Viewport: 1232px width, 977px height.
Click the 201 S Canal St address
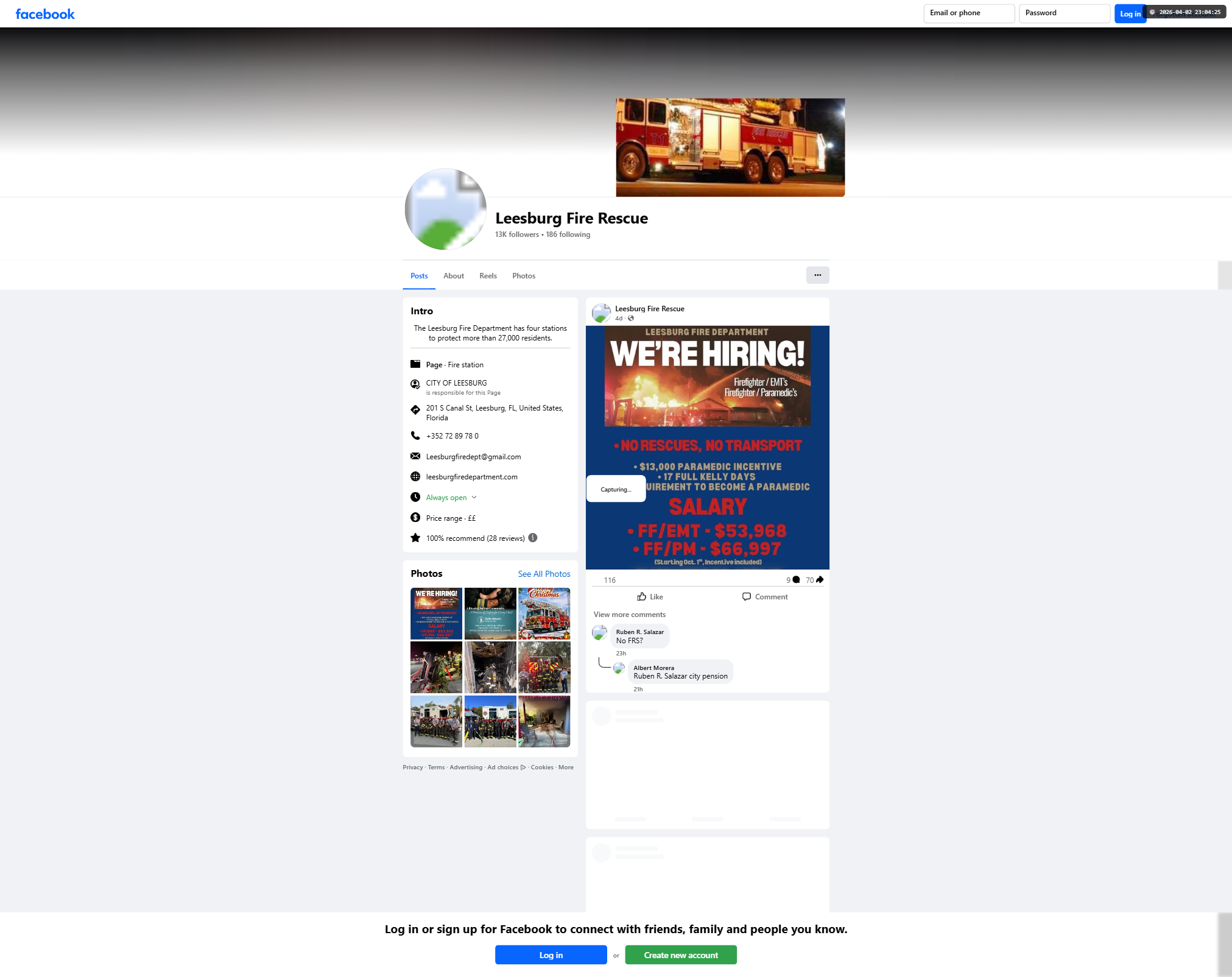click(x=495, y=413)
